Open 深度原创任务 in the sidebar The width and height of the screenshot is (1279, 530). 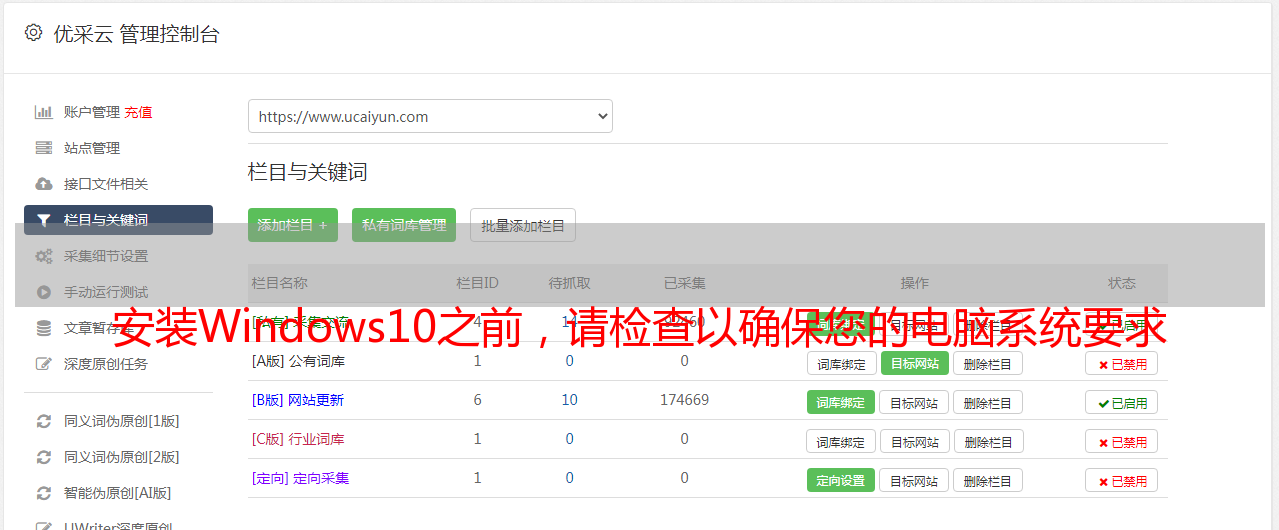click(x=106, y=364)
